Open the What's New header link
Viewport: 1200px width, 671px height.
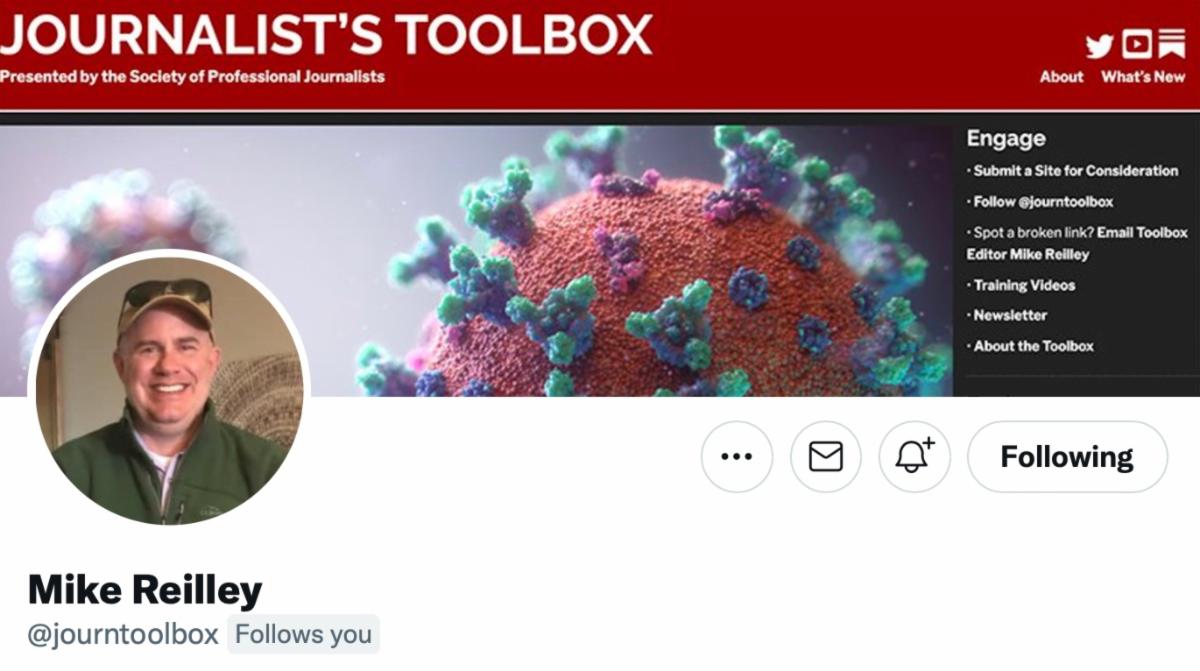[1143, 77]
